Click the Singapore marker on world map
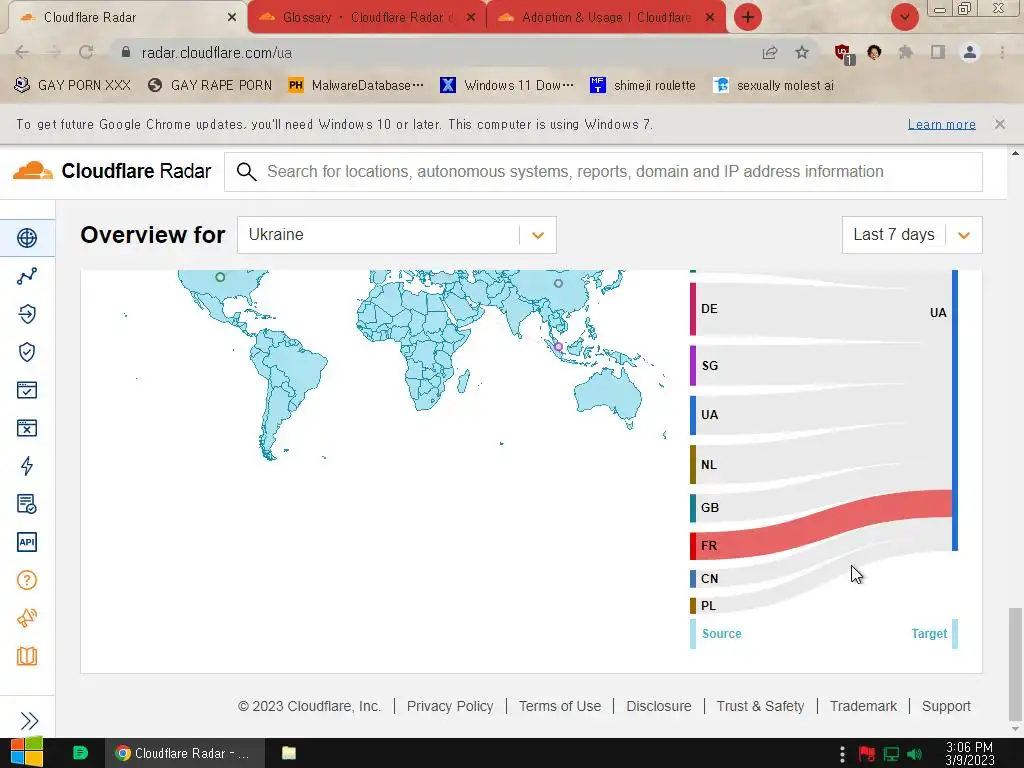Image resolution: width=1024 pixels, height=768 pixels. 558,347
